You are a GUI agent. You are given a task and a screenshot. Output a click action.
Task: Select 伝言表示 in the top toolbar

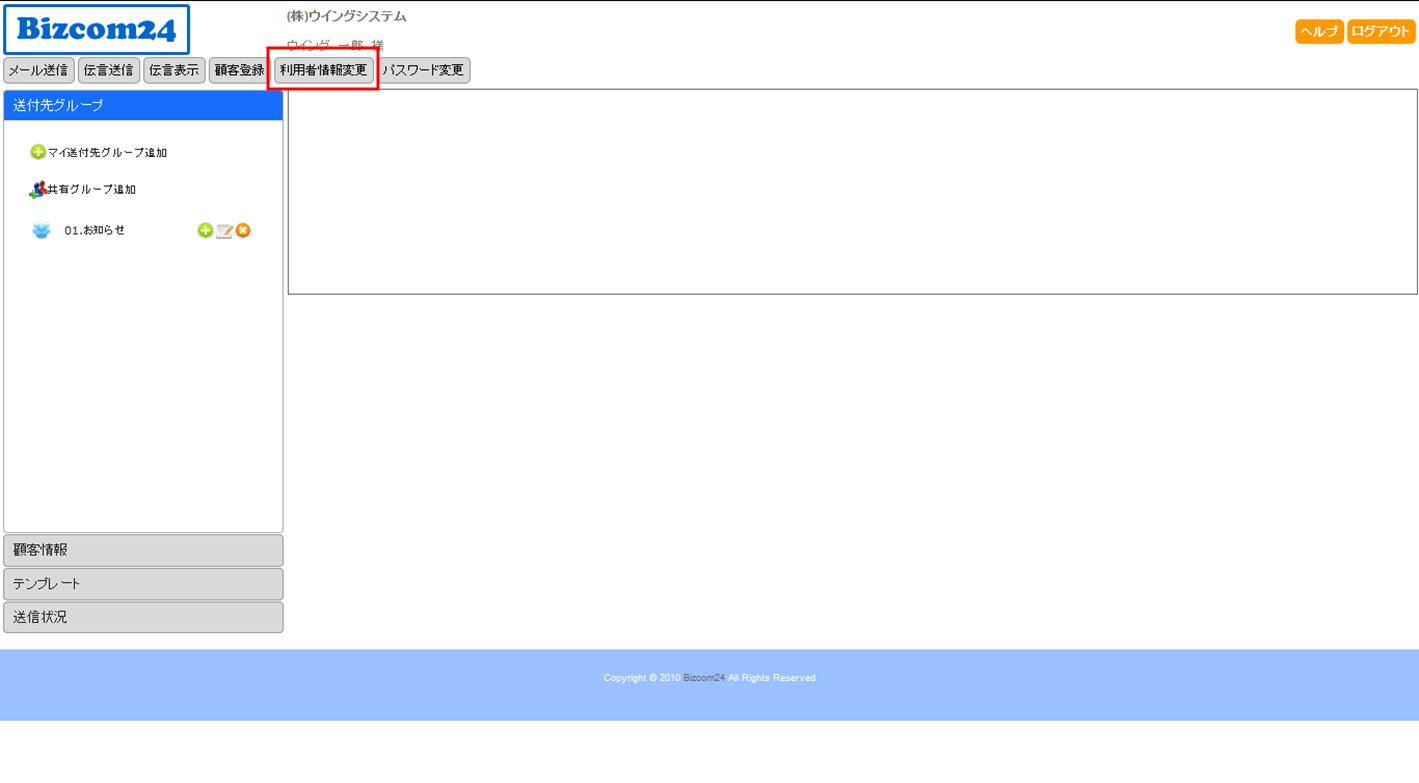(x=174, y=70)
